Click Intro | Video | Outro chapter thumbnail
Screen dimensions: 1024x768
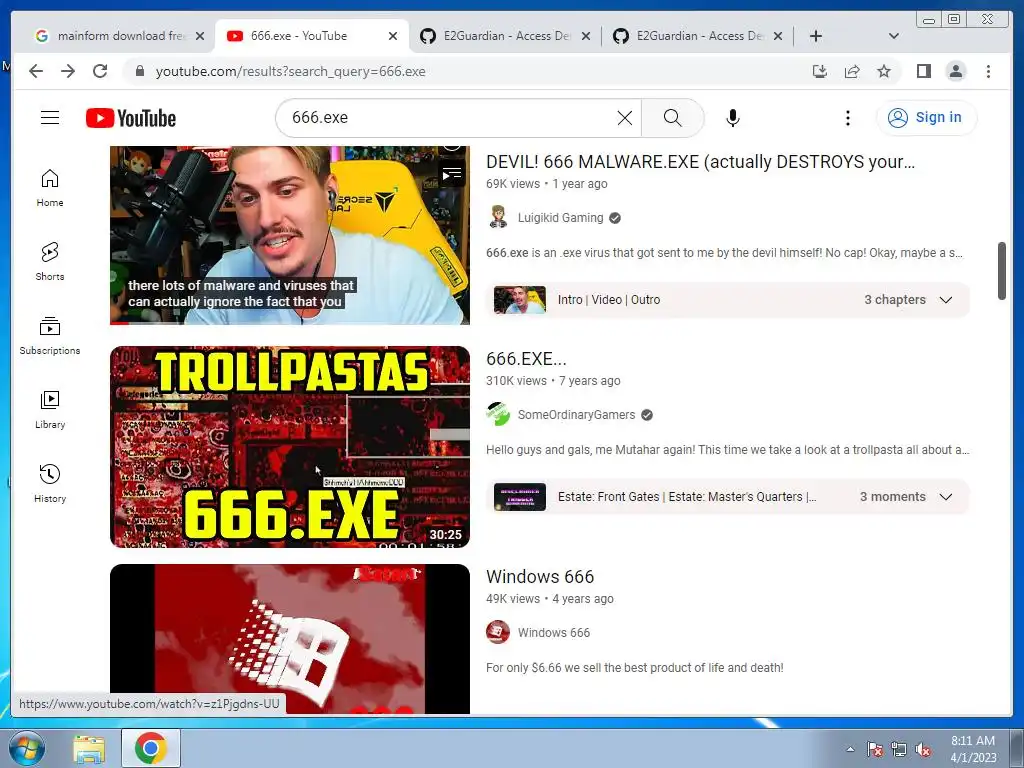point(520,300)
